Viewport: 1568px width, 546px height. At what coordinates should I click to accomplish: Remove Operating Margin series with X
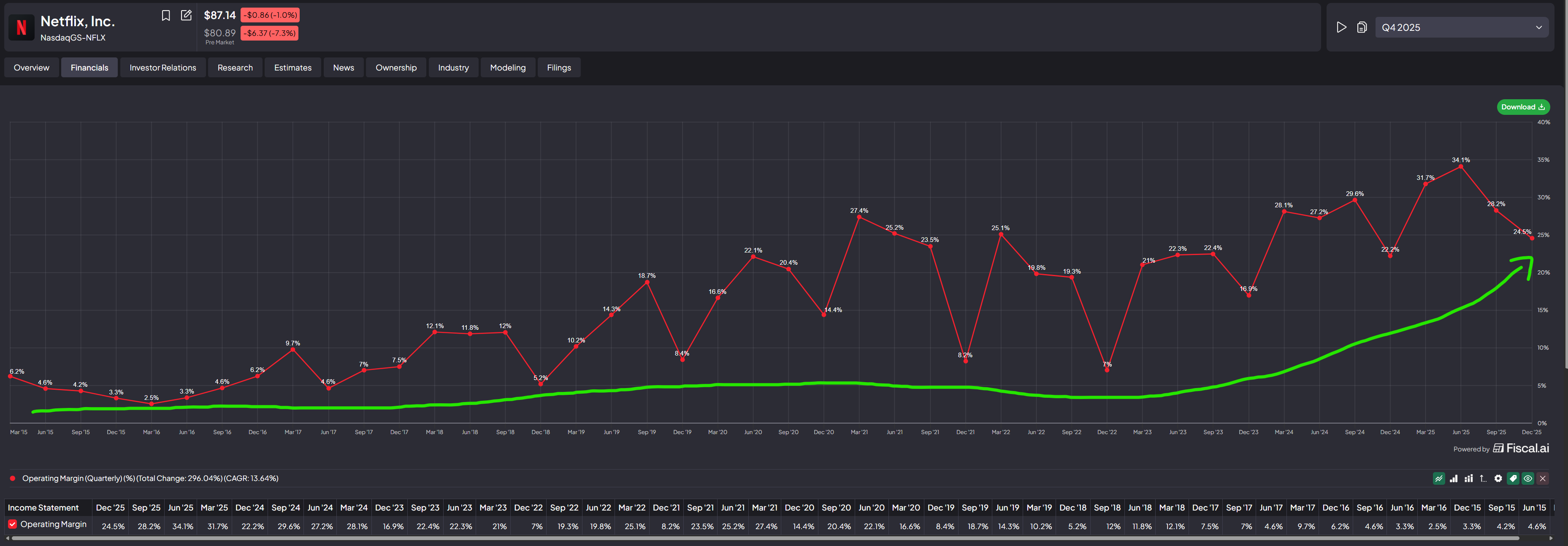pyautogui.click(x=1542, y=478)
